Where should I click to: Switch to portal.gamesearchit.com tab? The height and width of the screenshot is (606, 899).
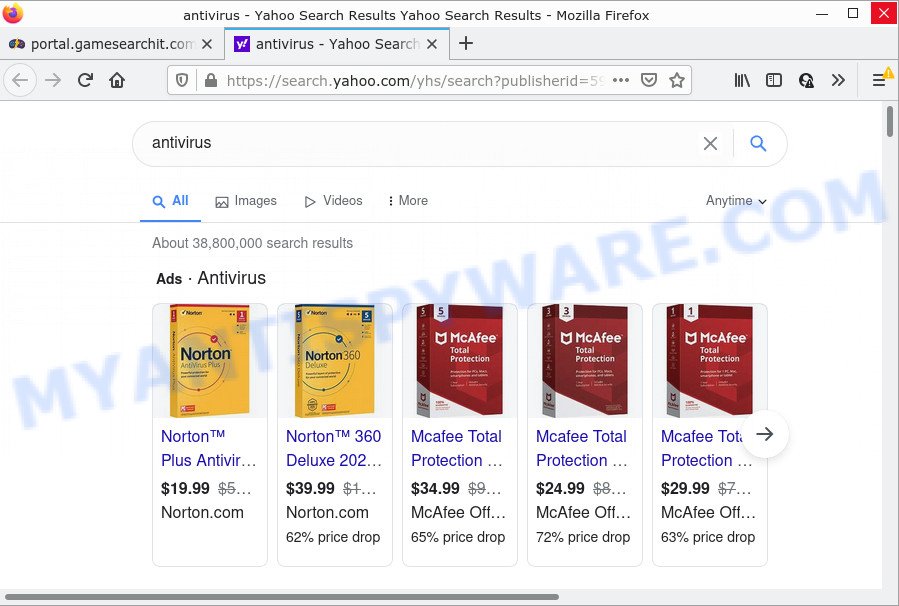click(111, 44)
